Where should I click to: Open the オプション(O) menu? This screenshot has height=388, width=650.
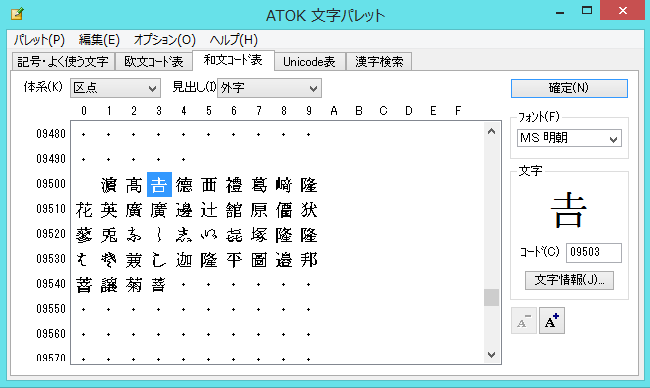point(164,40)
